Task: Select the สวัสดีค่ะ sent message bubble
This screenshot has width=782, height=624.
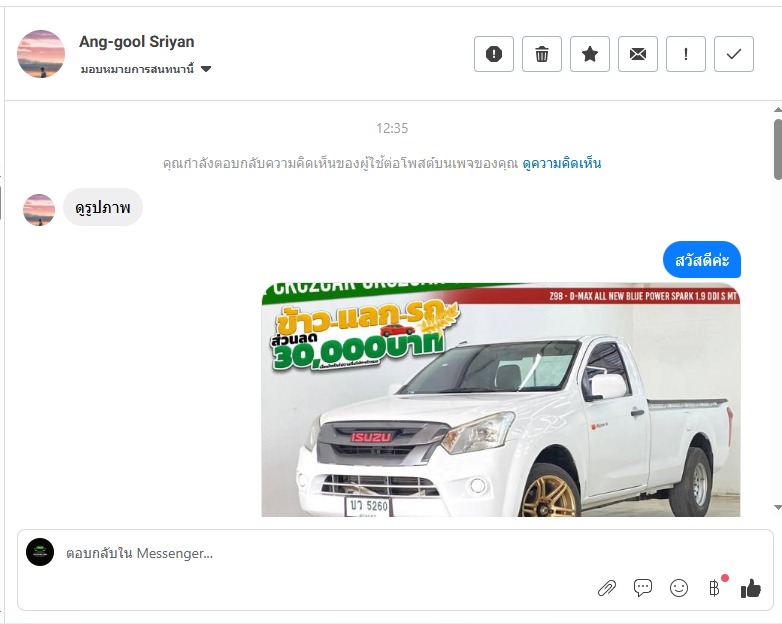Action: tap(702, 260)
